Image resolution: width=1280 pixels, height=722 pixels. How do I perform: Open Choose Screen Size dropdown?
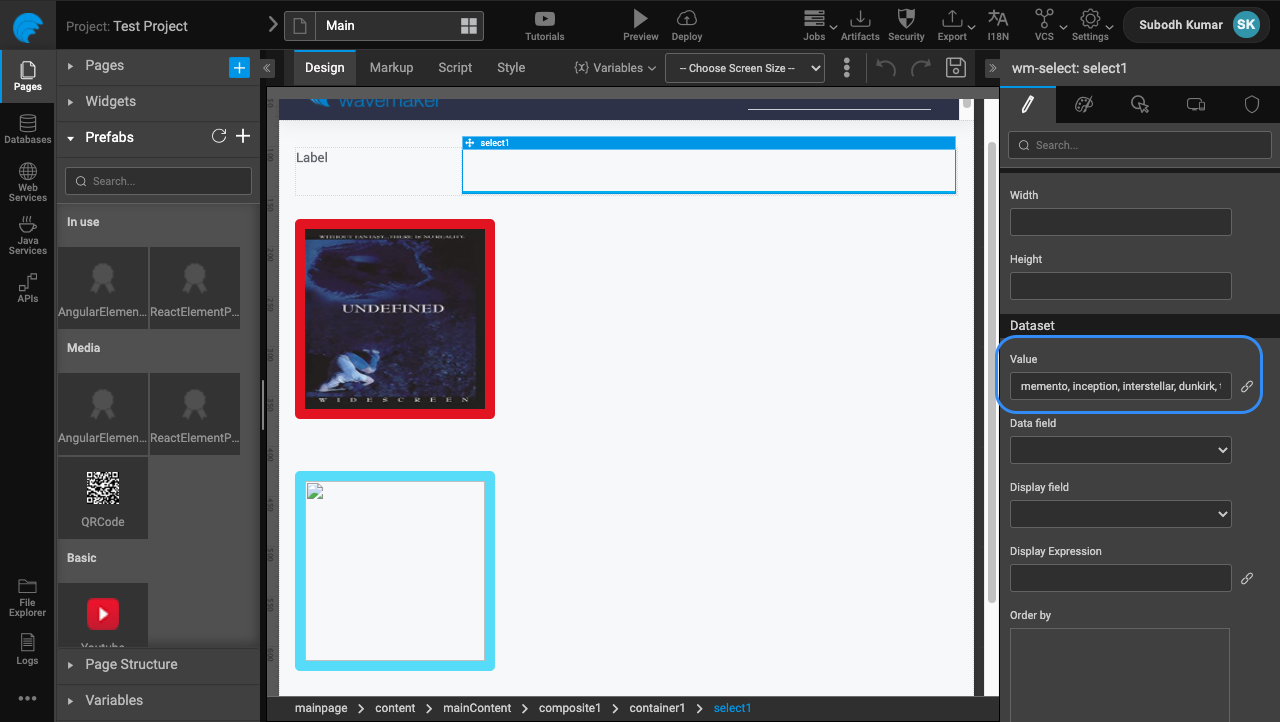pyautogui.click(x=745, y=68)
